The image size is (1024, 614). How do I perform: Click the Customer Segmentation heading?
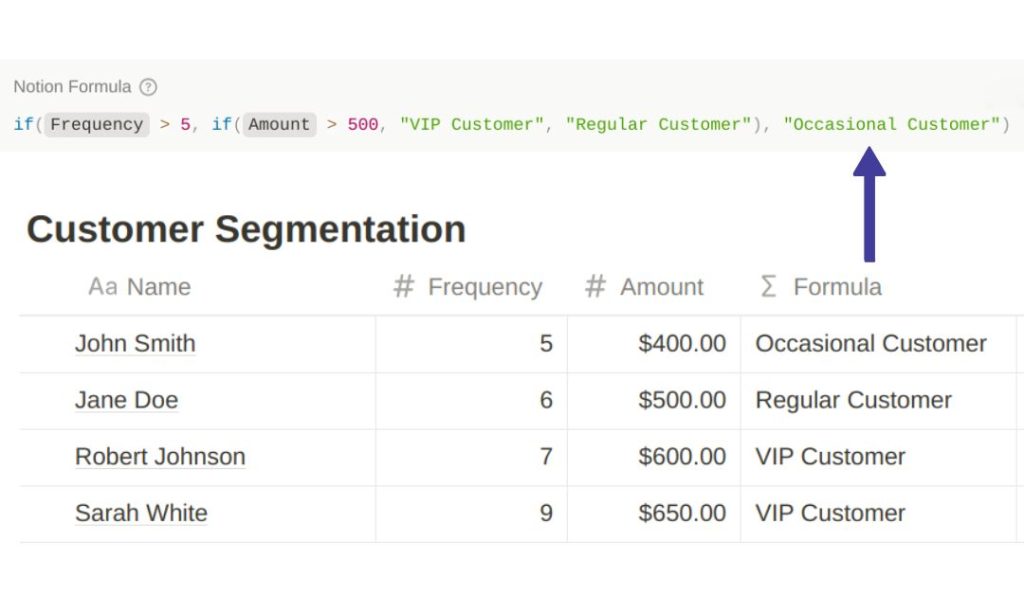click(x=246, y=229)
